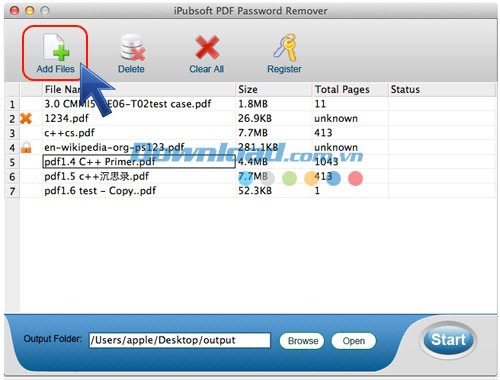Select the 1234.pdf file row
The image size is (500, 380).
(250, 118)
